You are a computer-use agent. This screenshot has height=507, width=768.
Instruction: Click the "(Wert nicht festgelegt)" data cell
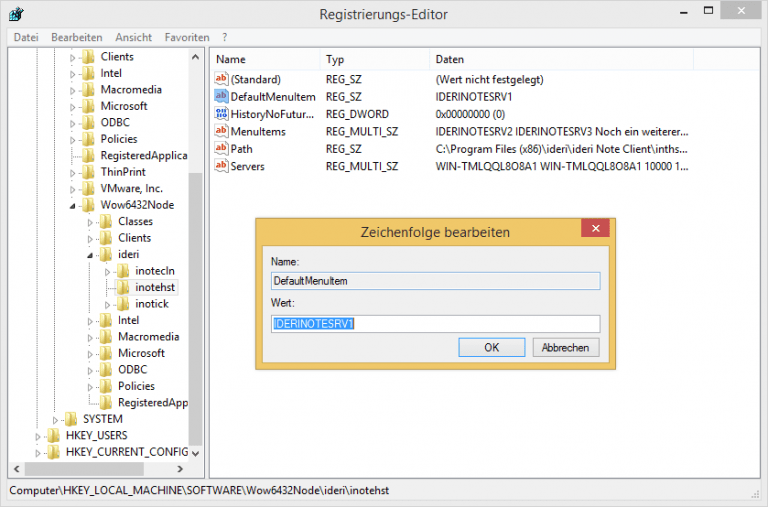click(x=489, y=79)
